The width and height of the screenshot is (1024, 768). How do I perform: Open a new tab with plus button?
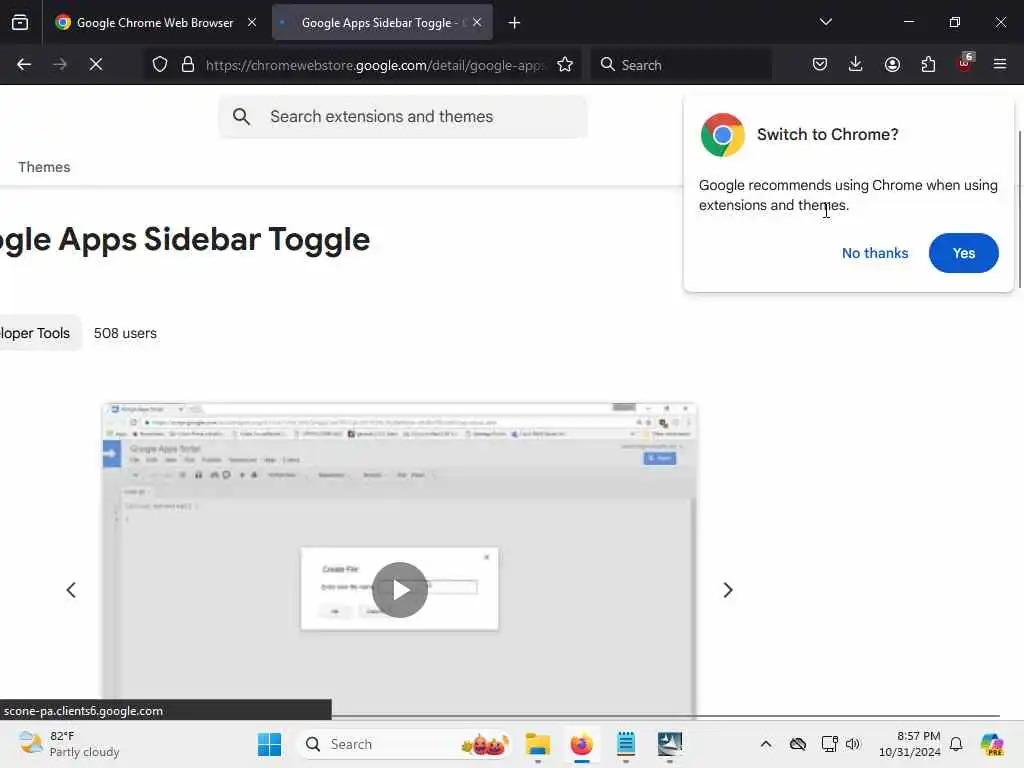coord(515,23)
